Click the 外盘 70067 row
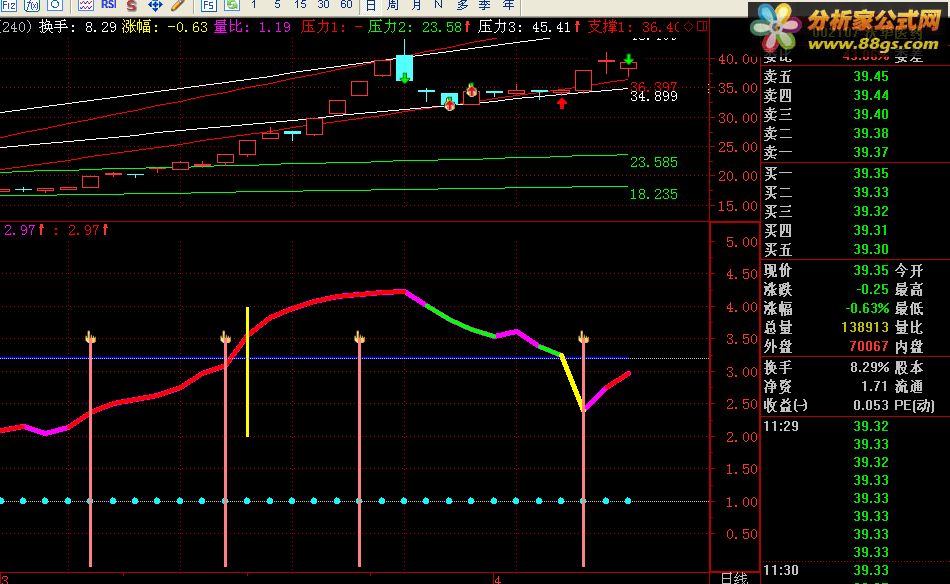This screenshot has width=950, height=584. (x=826, y=347)
